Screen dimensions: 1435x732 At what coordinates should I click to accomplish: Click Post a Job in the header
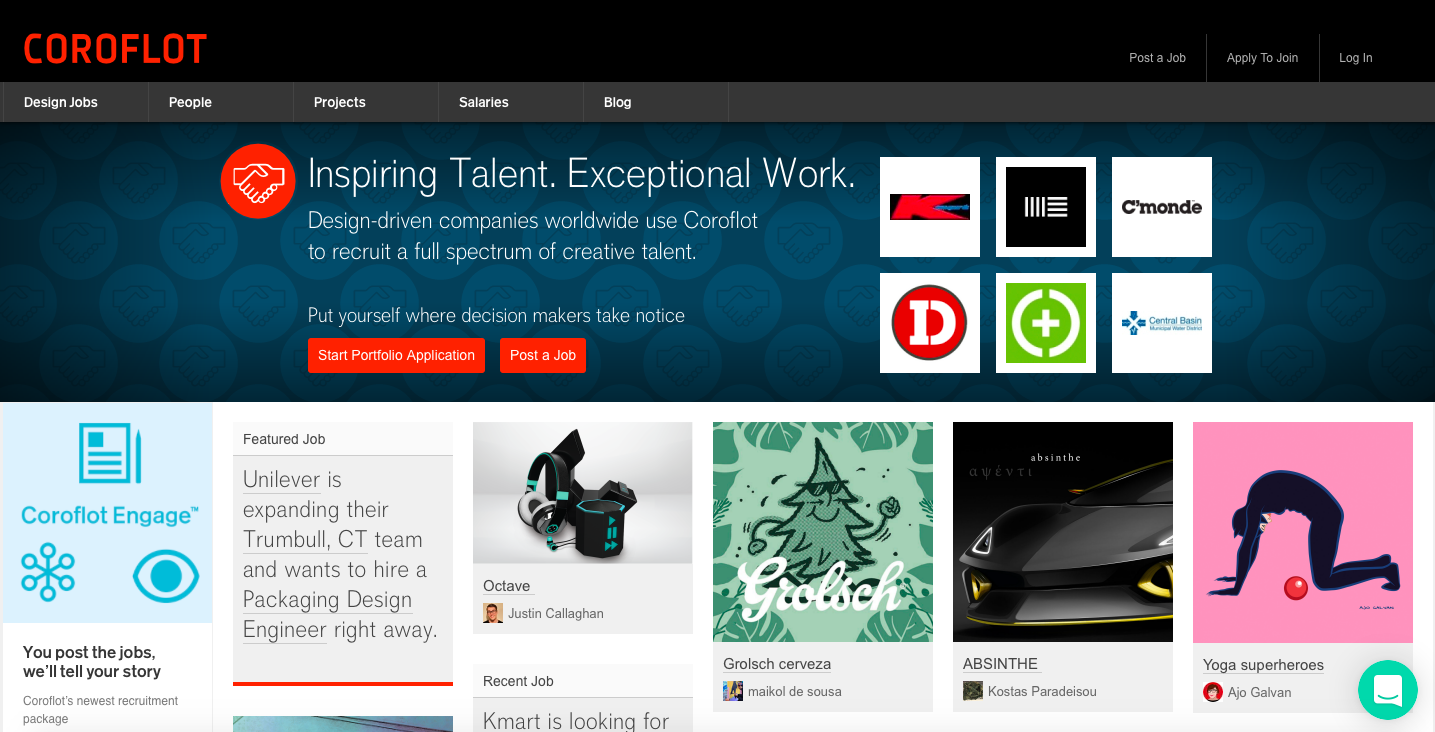point(1157,58)
